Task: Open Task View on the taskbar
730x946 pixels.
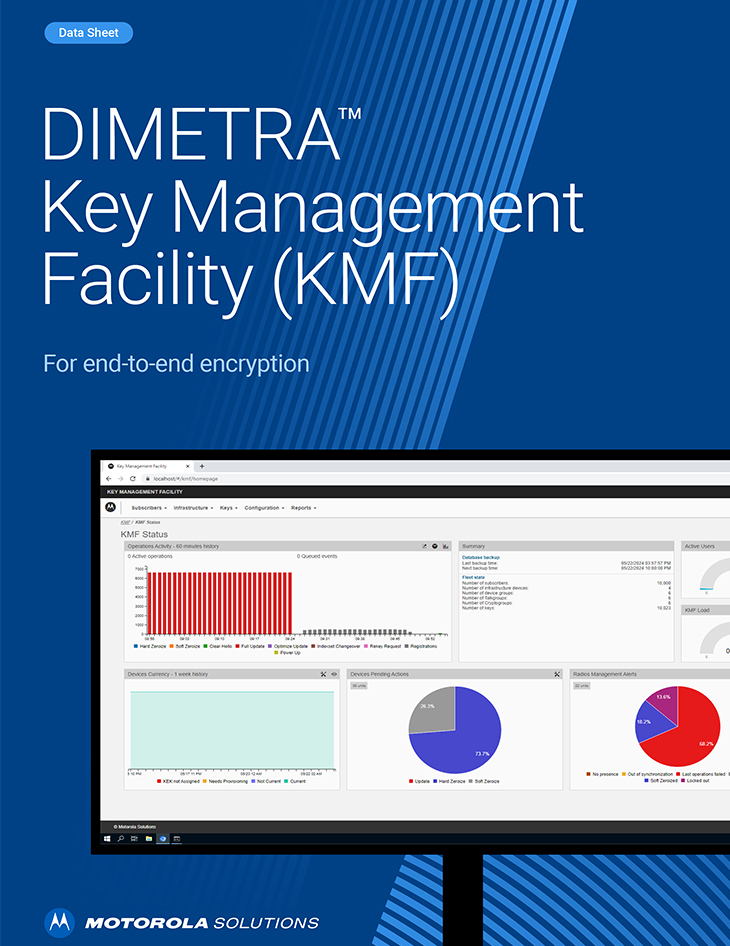Action: (135, 839)
